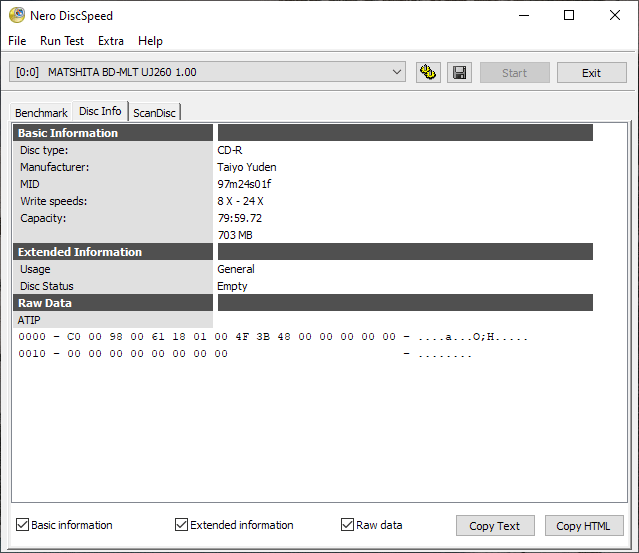The height and width of the screenshot is (553, 639).
Task: Click the Disc Status value Empty
Action: click(x=232, y=286)
